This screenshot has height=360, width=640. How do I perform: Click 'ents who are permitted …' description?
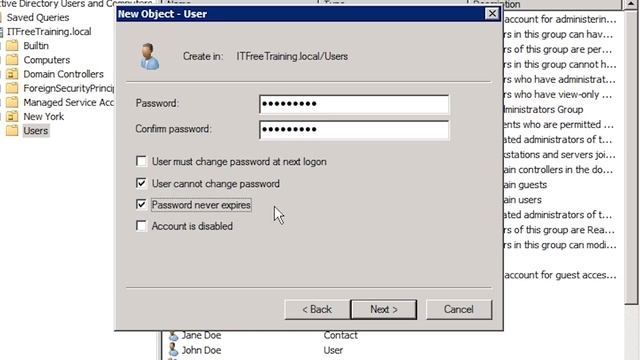point(559,124)
